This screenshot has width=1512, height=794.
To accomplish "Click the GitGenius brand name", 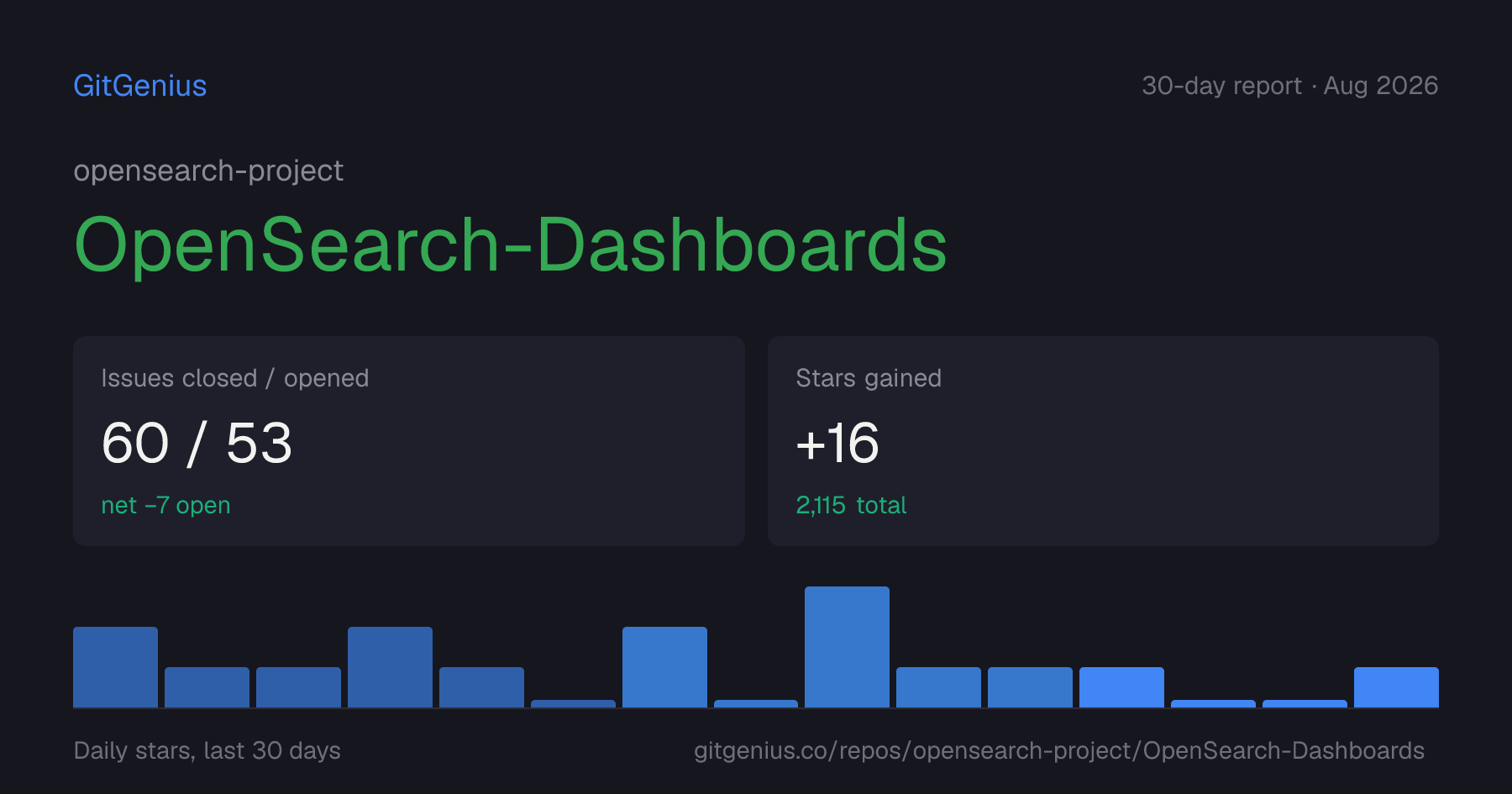I will click(x=140, y=86).
